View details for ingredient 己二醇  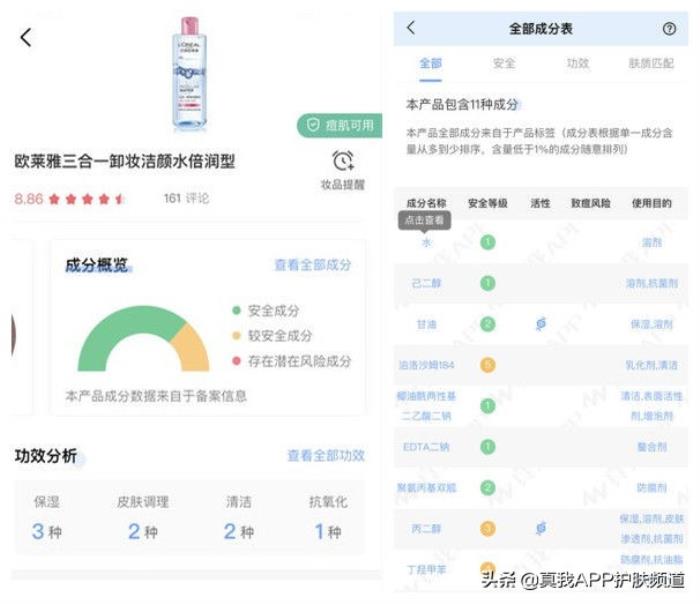tap(427, 283)
